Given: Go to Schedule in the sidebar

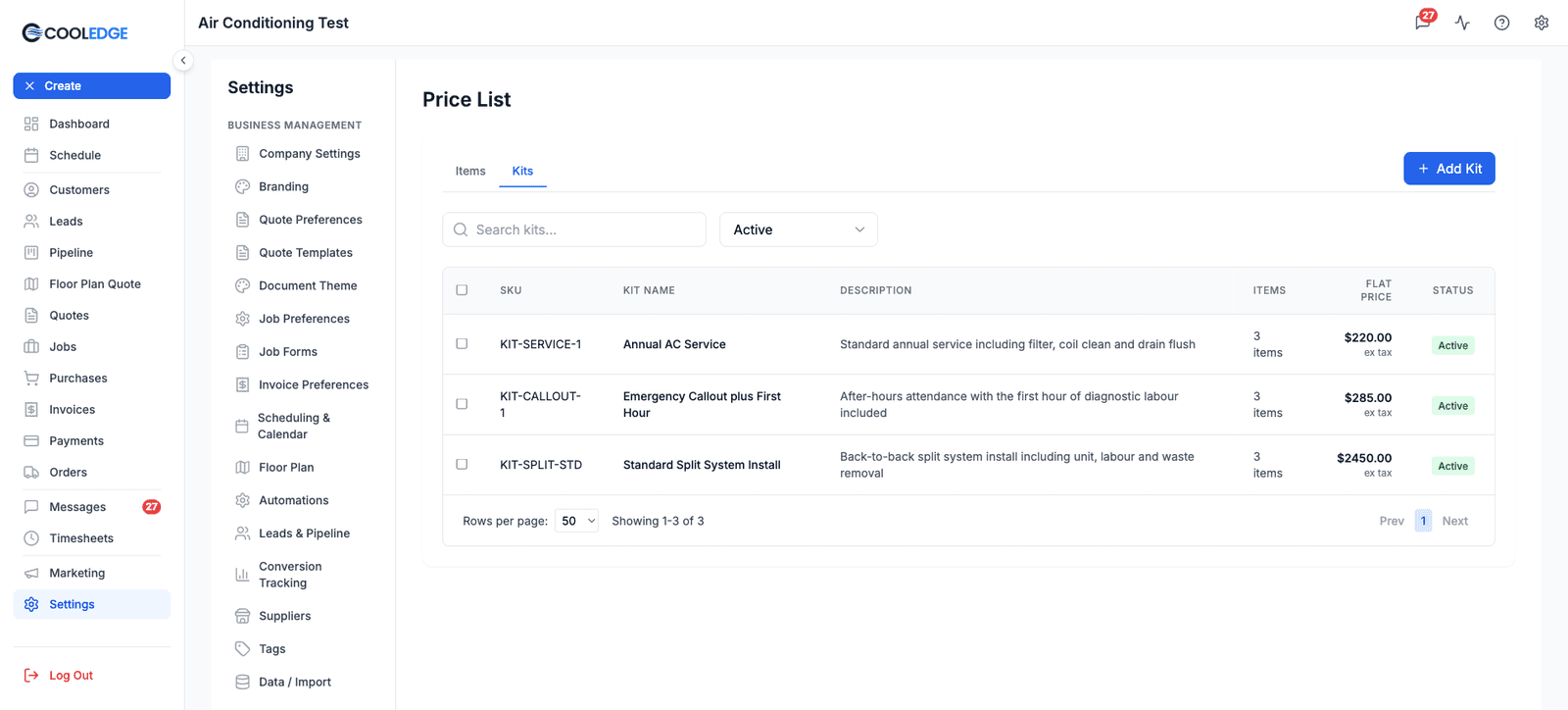Looking at the screenshot, I should 92,155.
